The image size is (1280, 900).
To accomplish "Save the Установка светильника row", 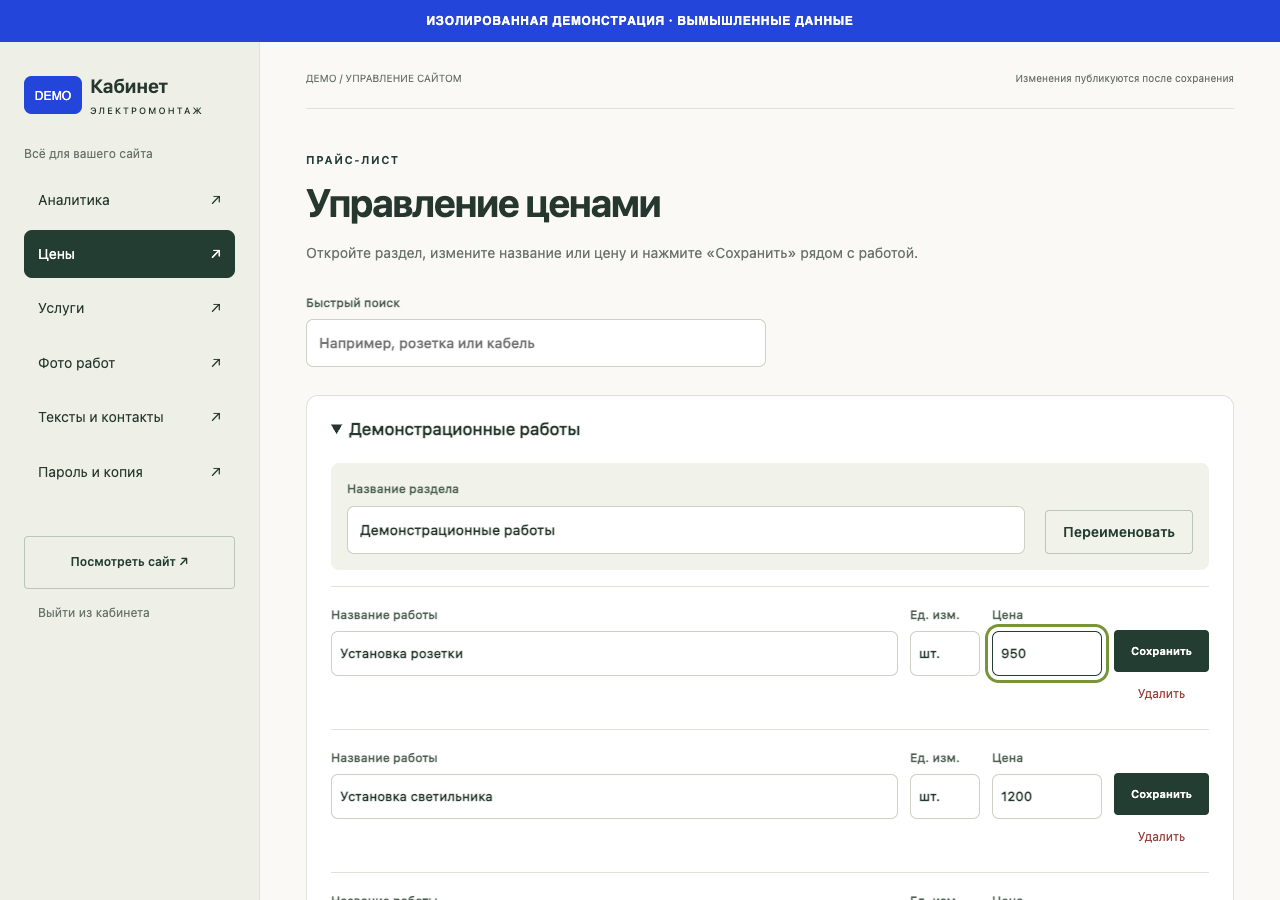I will 1161,794.
